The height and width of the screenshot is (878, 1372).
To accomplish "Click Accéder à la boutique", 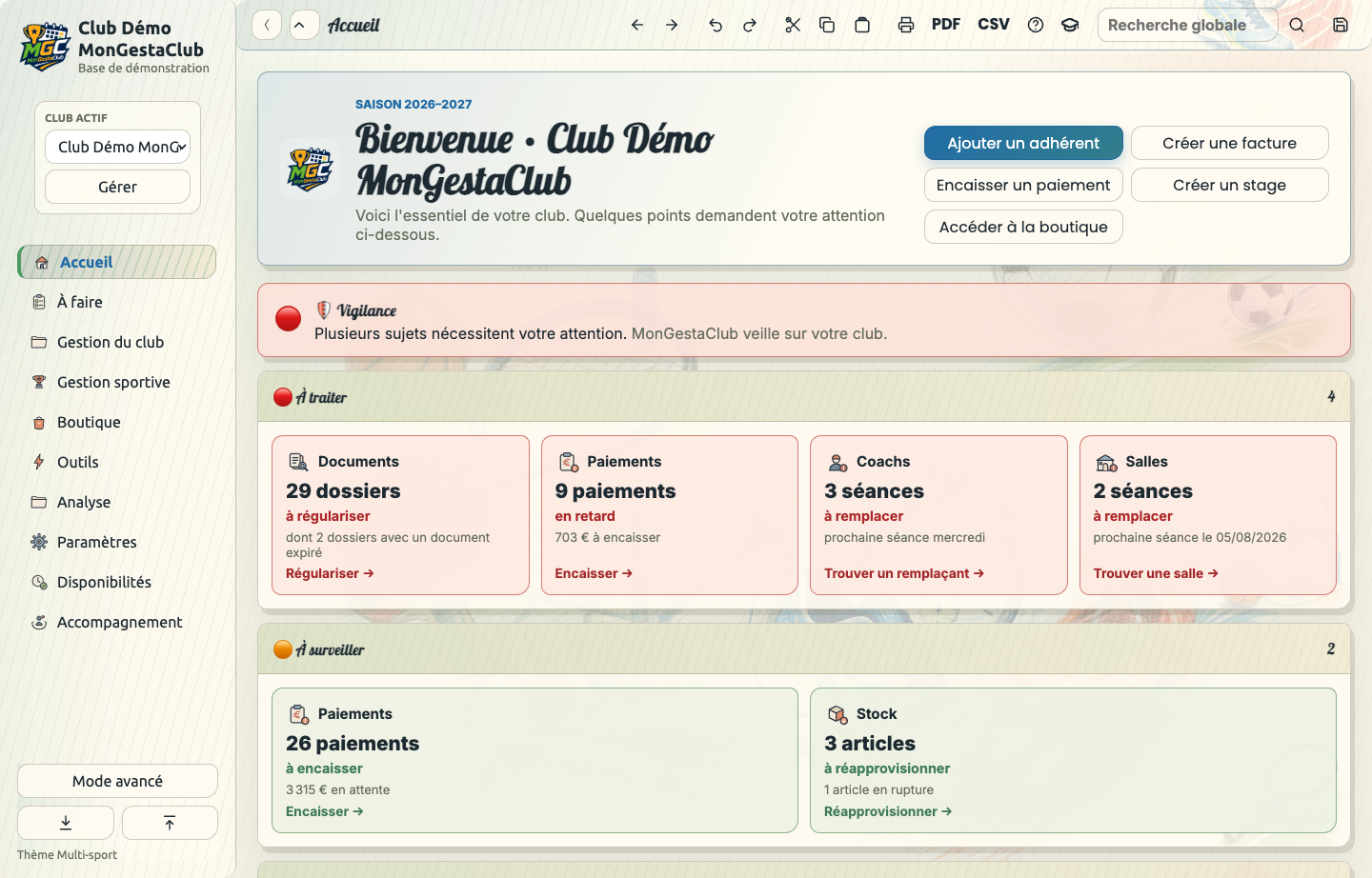I will [x=1023, y=227].
